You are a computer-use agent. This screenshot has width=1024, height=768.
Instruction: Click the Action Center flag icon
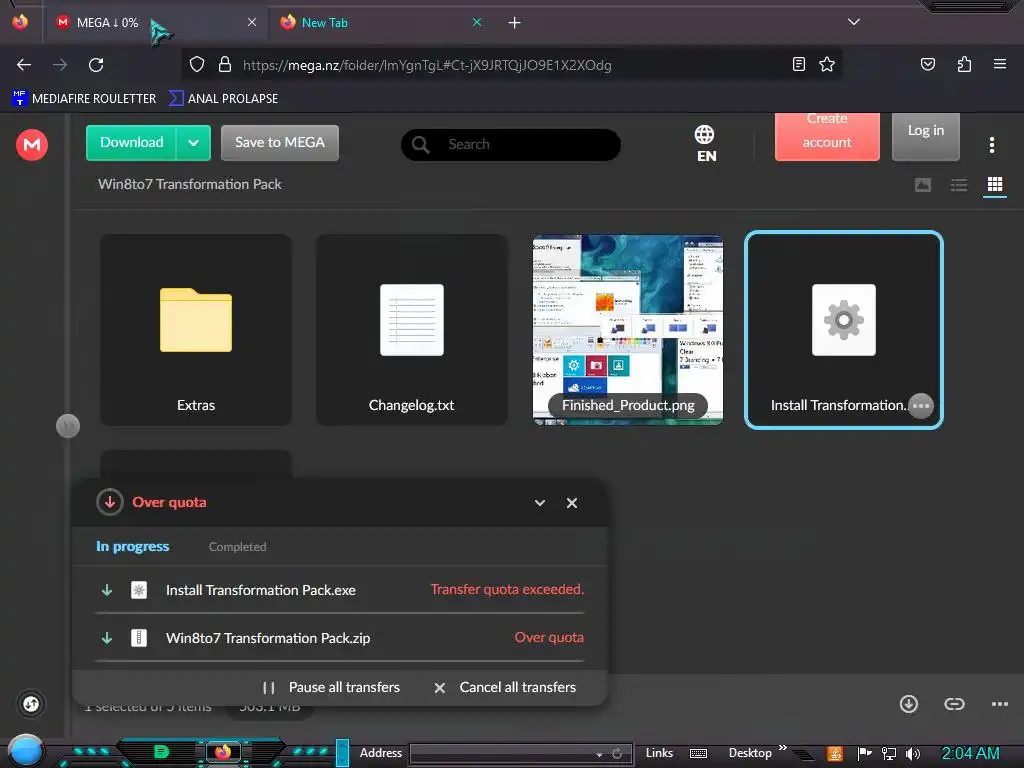(864, 754)
